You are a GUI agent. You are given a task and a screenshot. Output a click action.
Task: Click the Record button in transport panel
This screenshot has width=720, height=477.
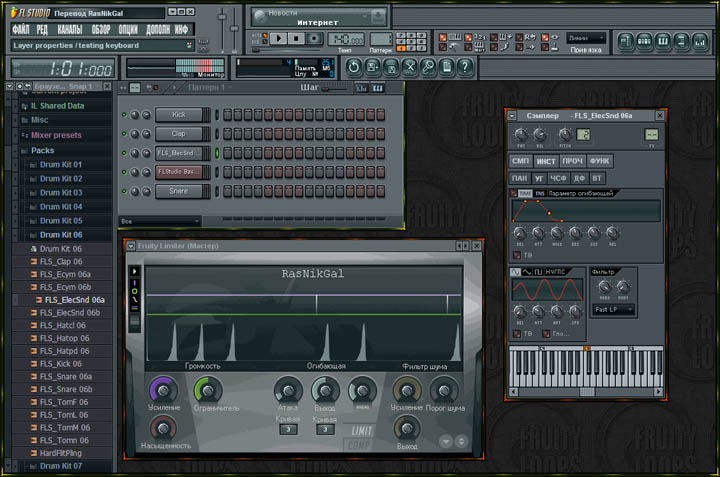[315, 39]
